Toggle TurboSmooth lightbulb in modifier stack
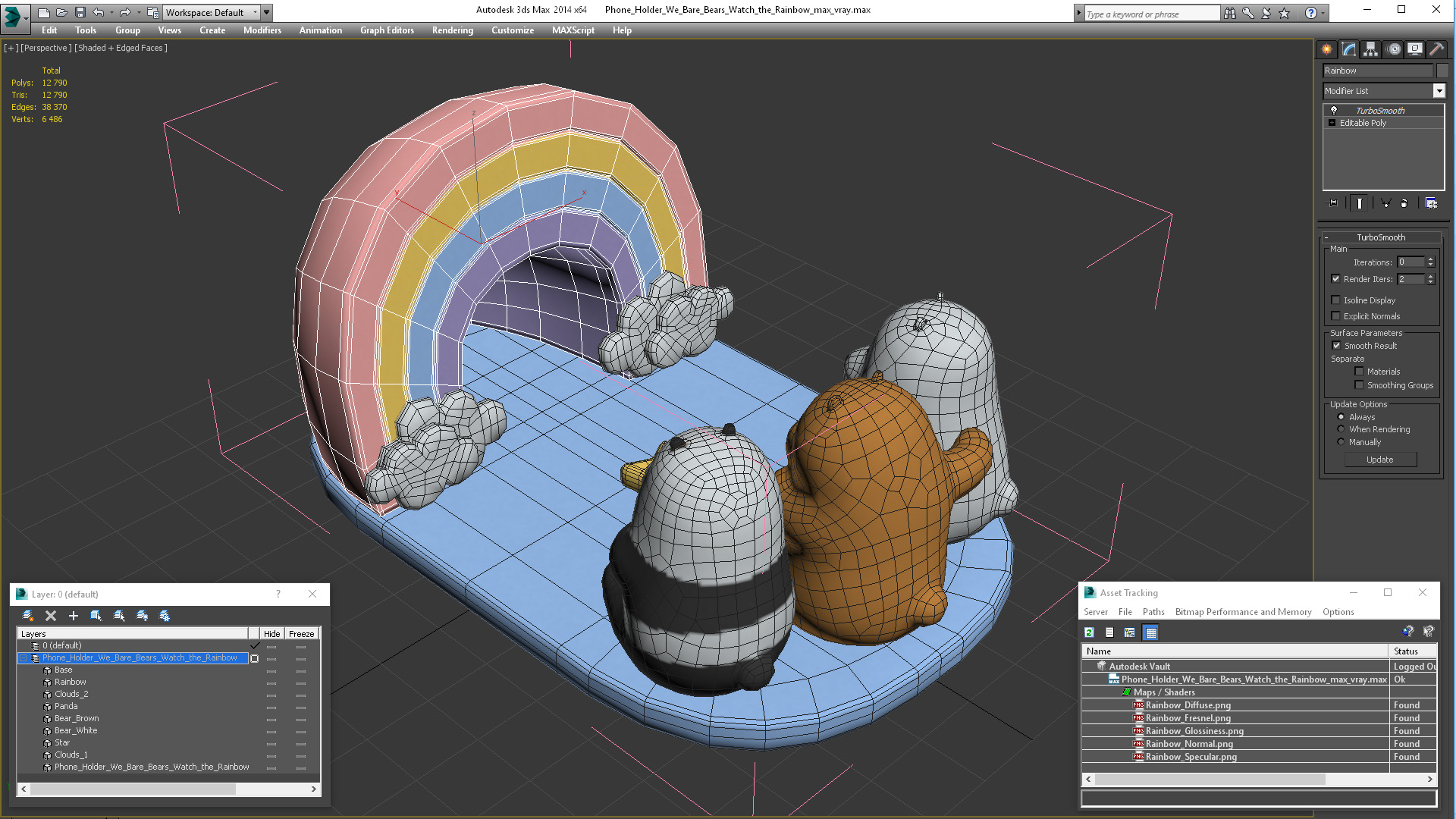Screen dimensions: 1456x819 tap(1334, 111)
